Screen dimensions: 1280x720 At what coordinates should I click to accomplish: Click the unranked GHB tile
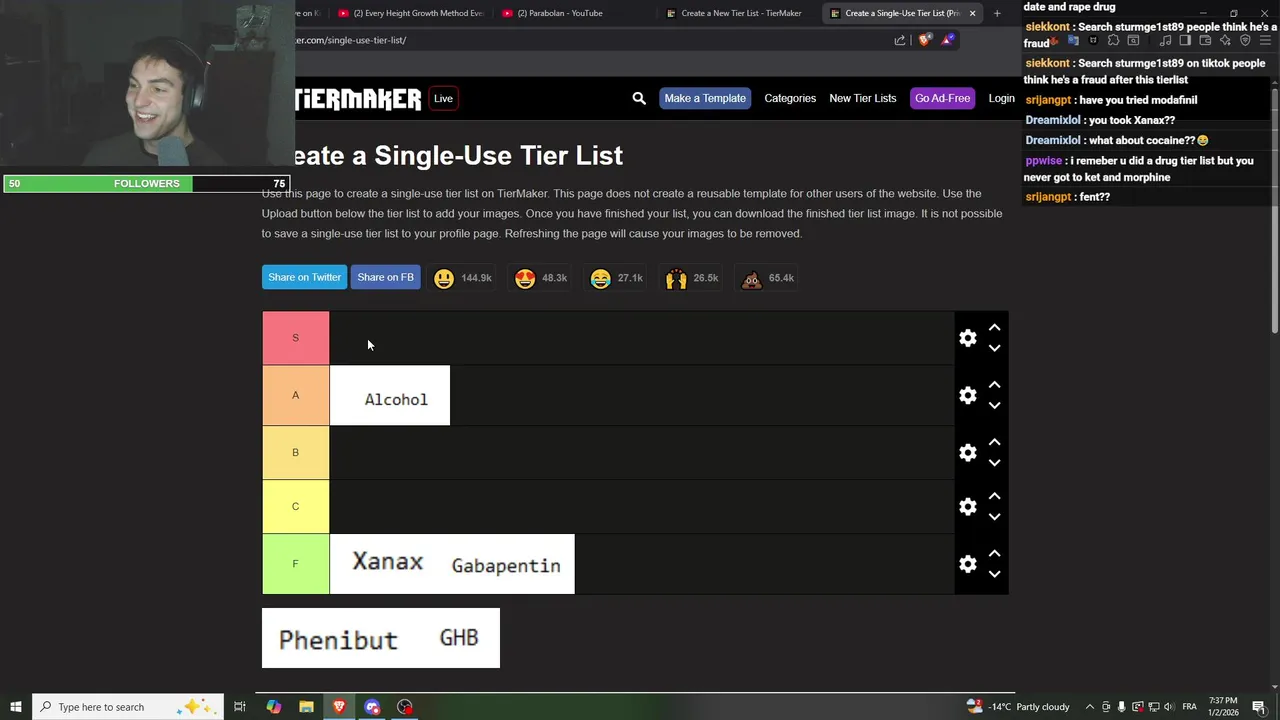[x=459, y=638]
